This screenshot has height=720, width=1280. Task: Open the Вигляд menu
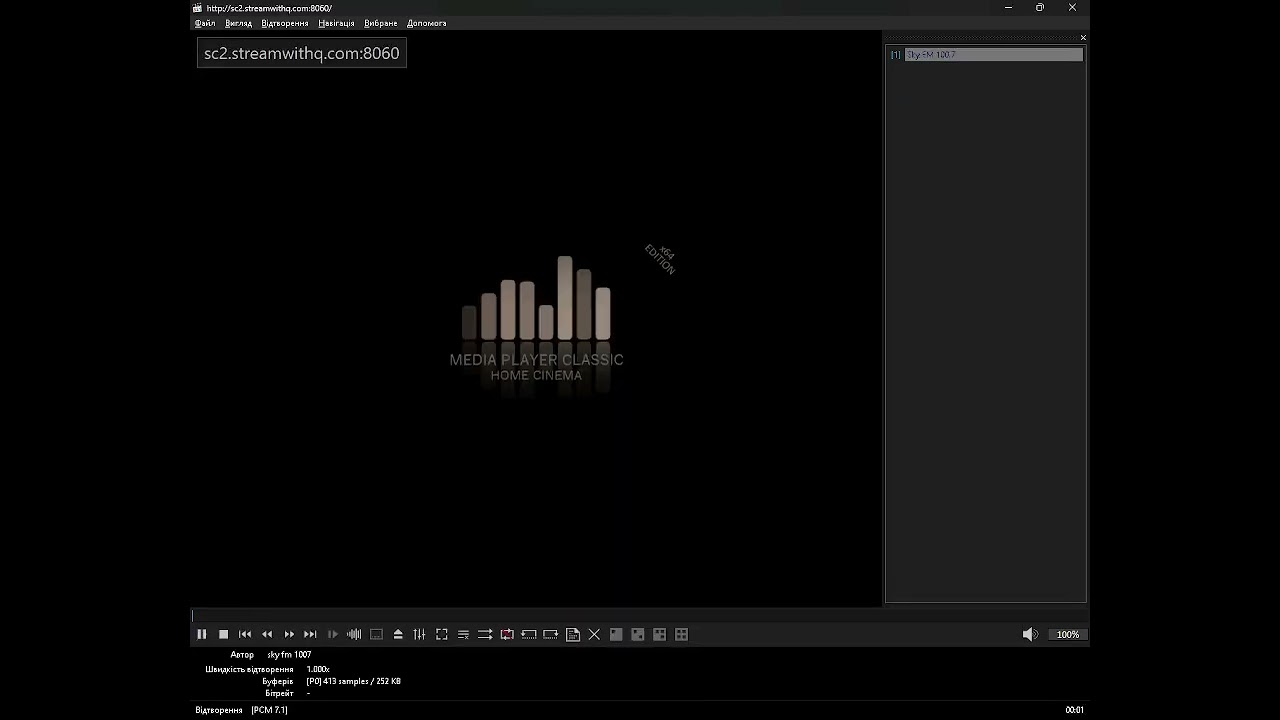[x=239, y=23]
